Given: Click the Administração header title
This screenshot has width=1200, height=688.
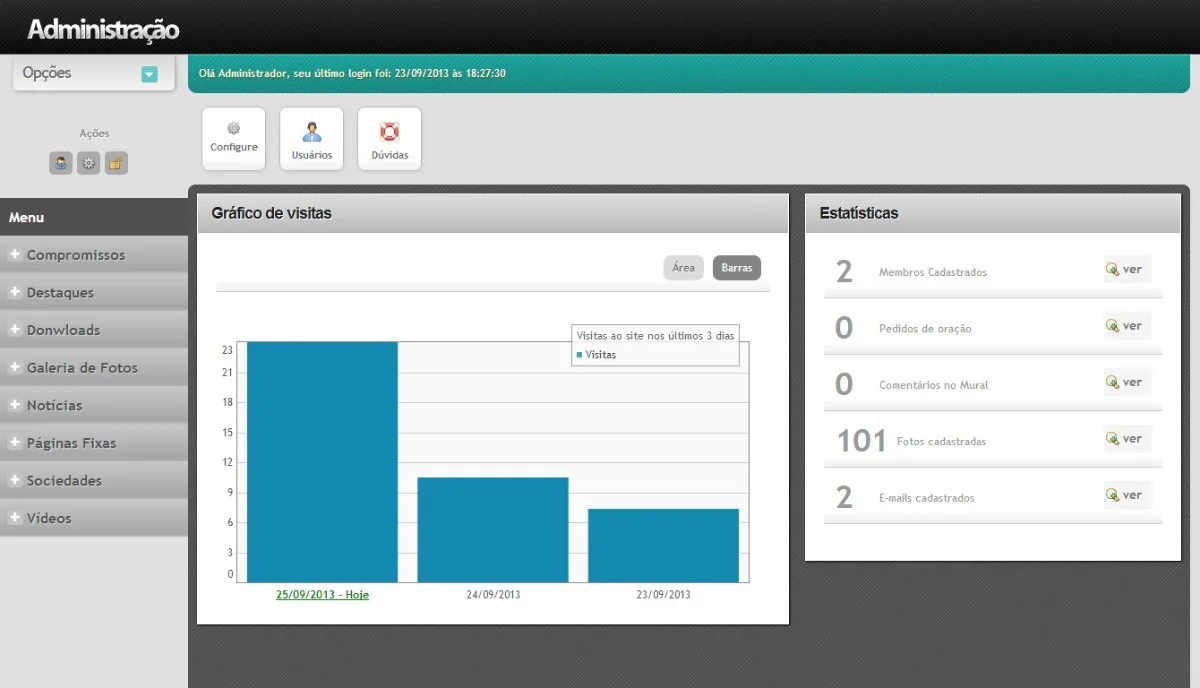Looking at the screenshot, I should click(x=103, y=30).
